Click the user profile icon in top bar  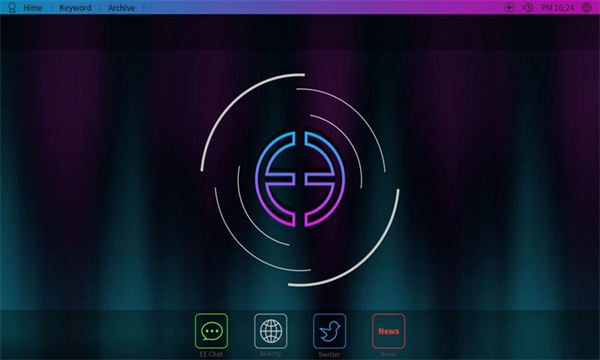point(12,7)
